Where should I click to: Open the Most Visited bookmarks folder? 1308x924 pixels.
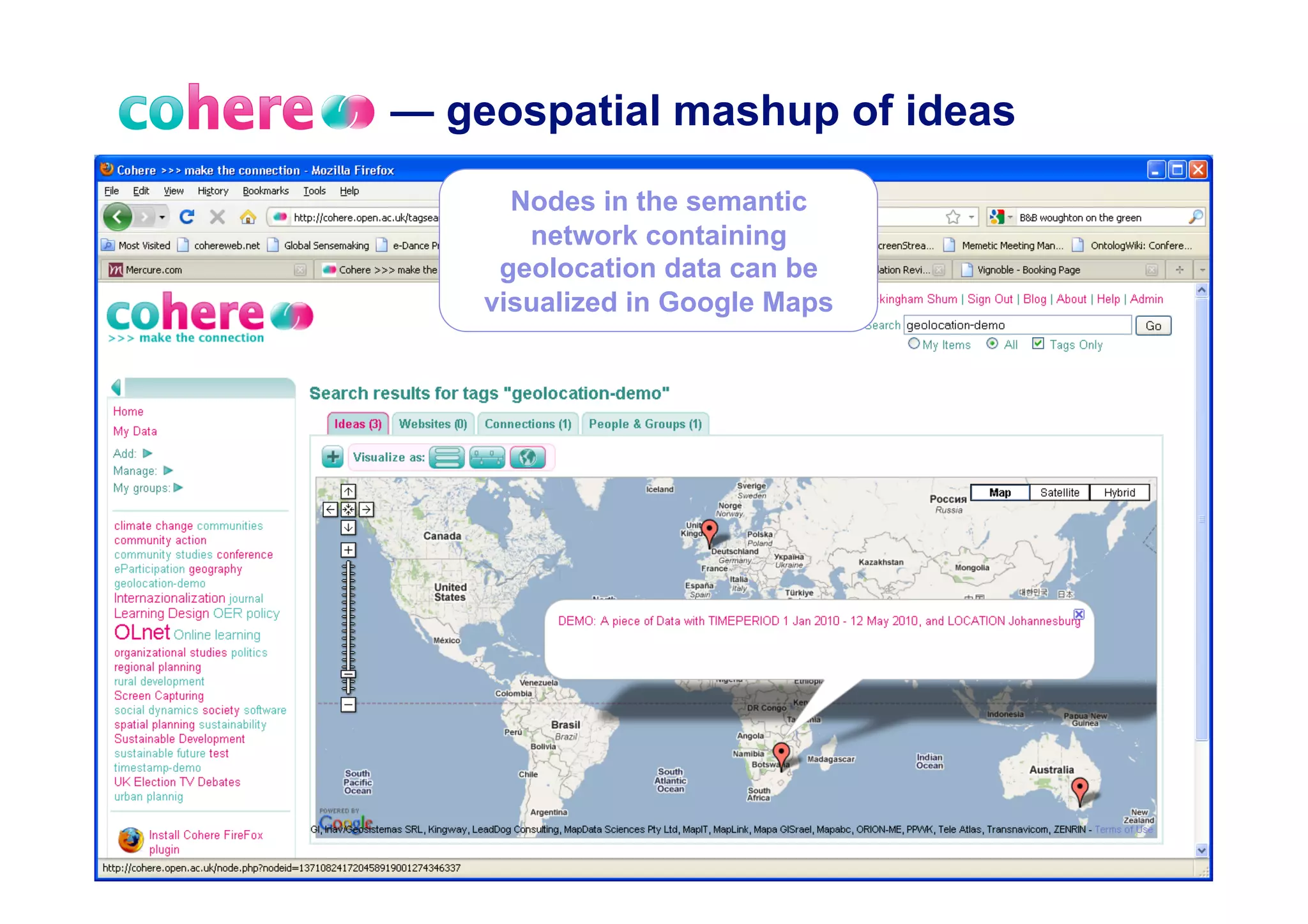[x=137, y=245]
